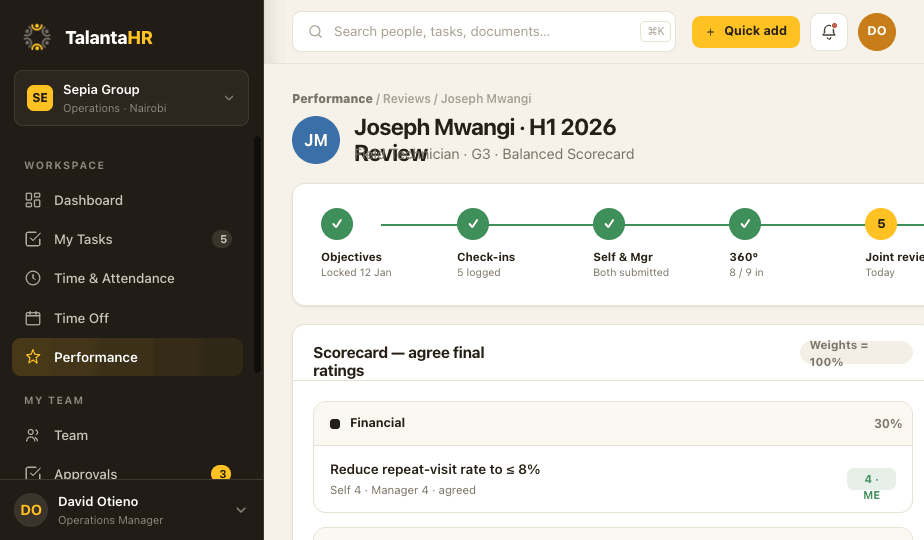Click the 'Locked 12 Jan' status text

(356, 272)
